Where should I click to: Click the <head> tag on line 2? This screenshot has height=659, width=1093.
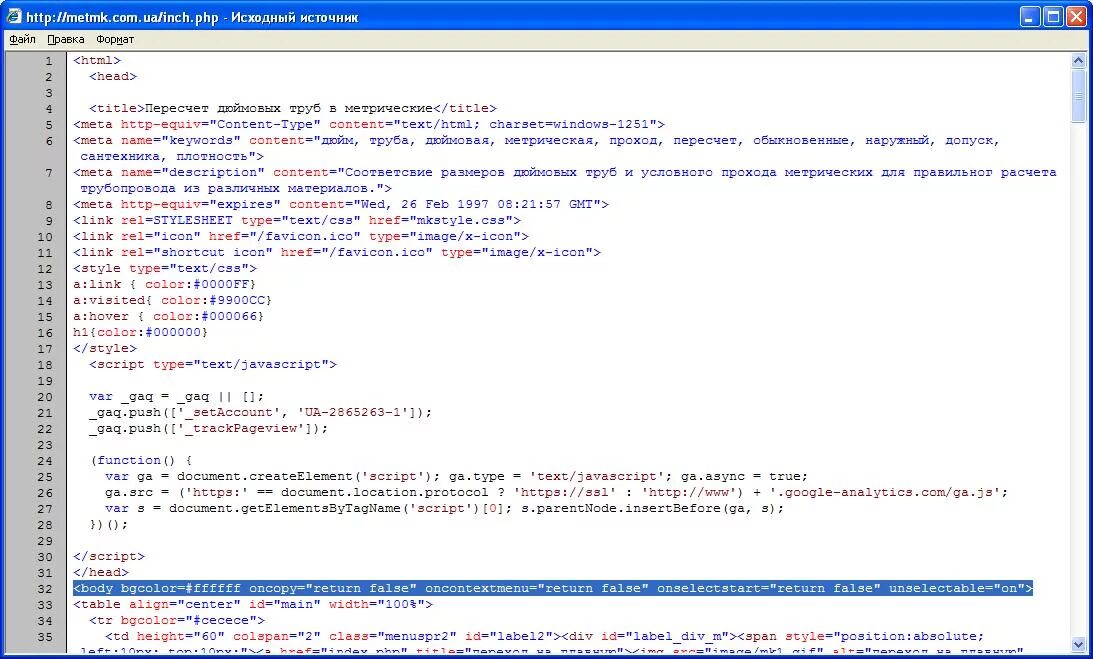[x=113, y=77]
